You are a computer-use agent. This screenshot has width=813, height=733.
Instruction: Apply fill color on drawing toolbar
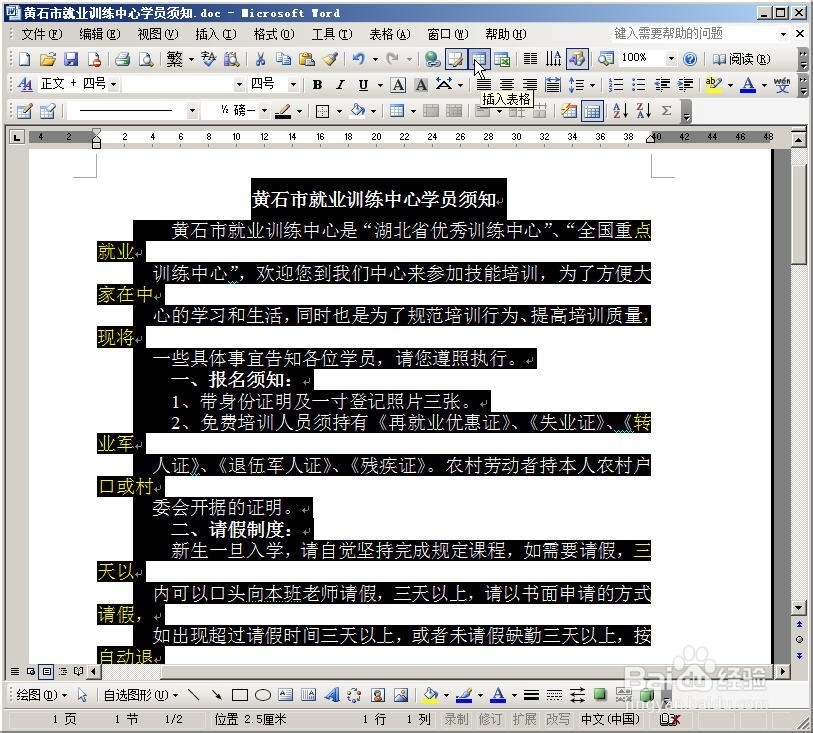tap(430, 695)
